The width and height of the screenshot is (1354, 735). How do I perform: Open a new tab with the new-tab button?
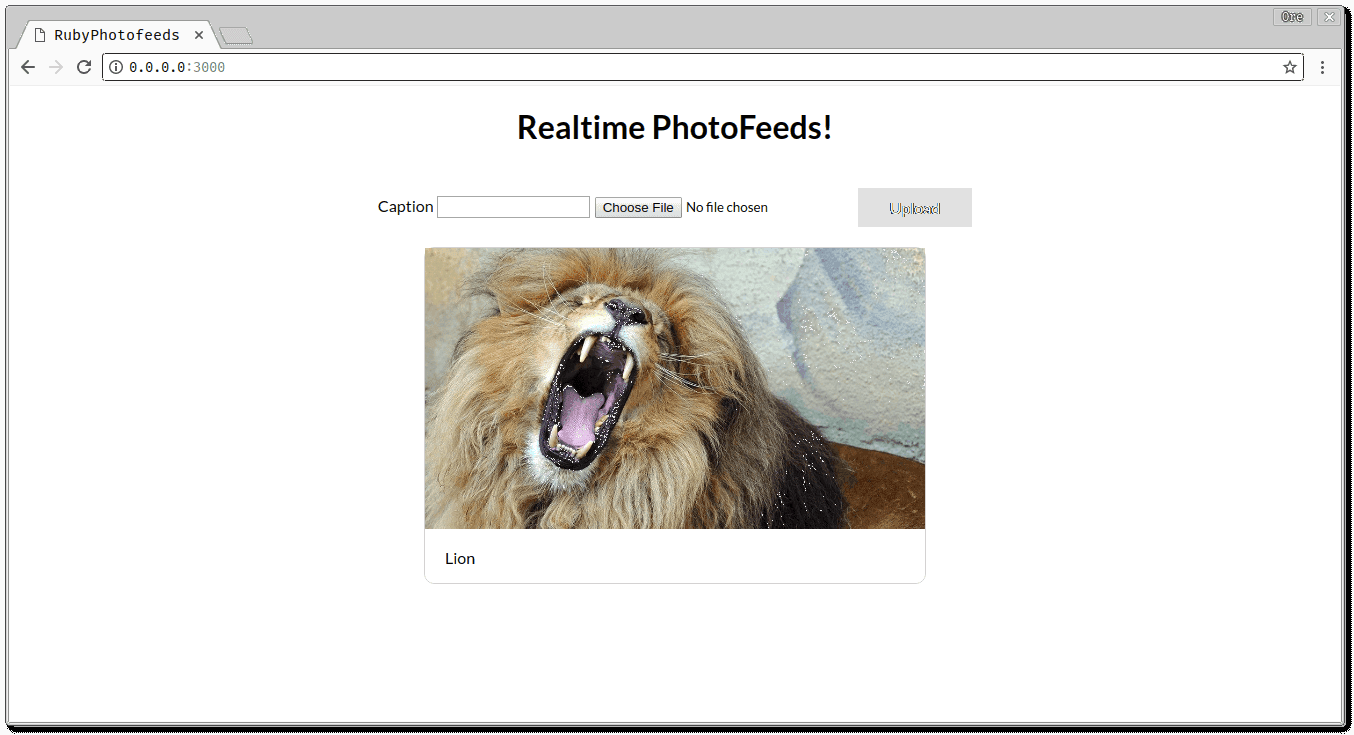236,36
